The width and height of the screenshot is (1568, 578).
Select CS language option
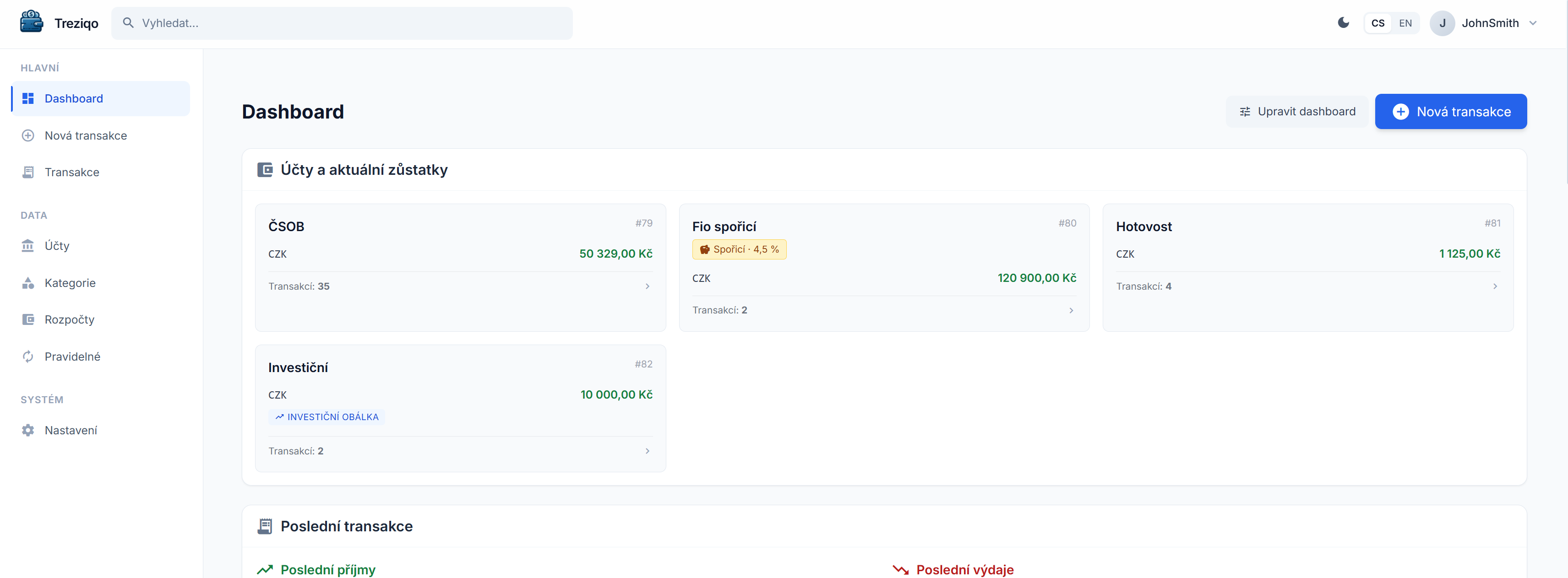pyautogui.click(x=1377, y=23)
